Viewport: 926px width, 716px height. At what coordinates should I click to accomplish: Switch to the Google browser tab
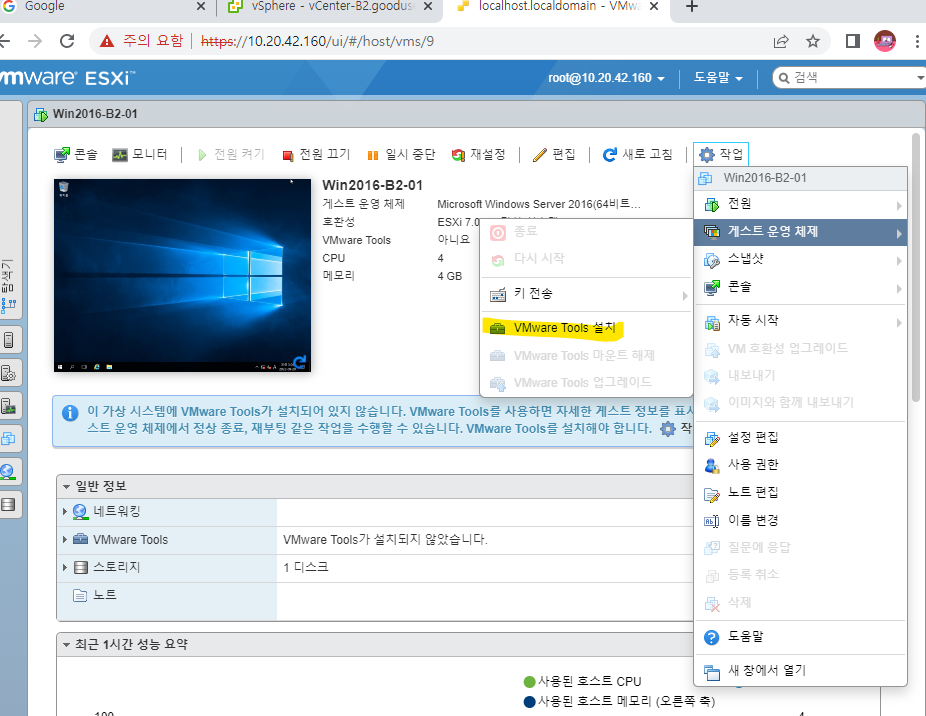(x=103, y=7)
